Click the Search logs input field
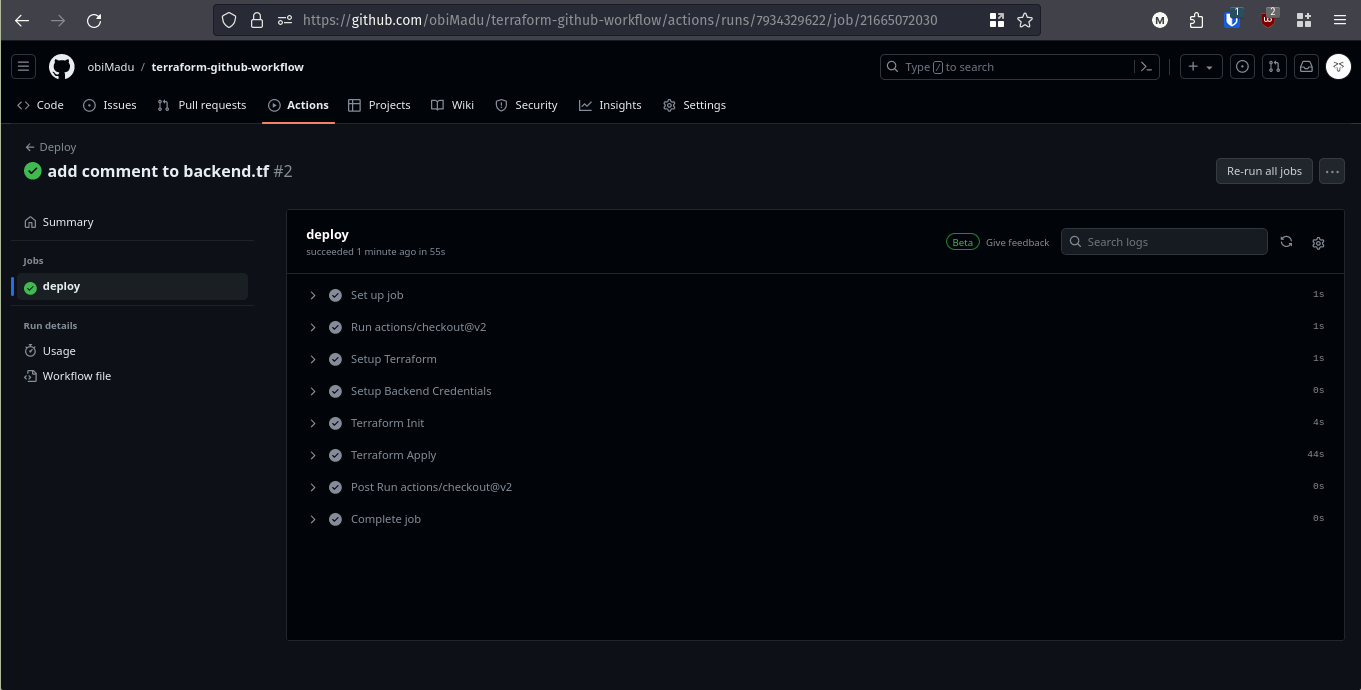 [1164, 242]
